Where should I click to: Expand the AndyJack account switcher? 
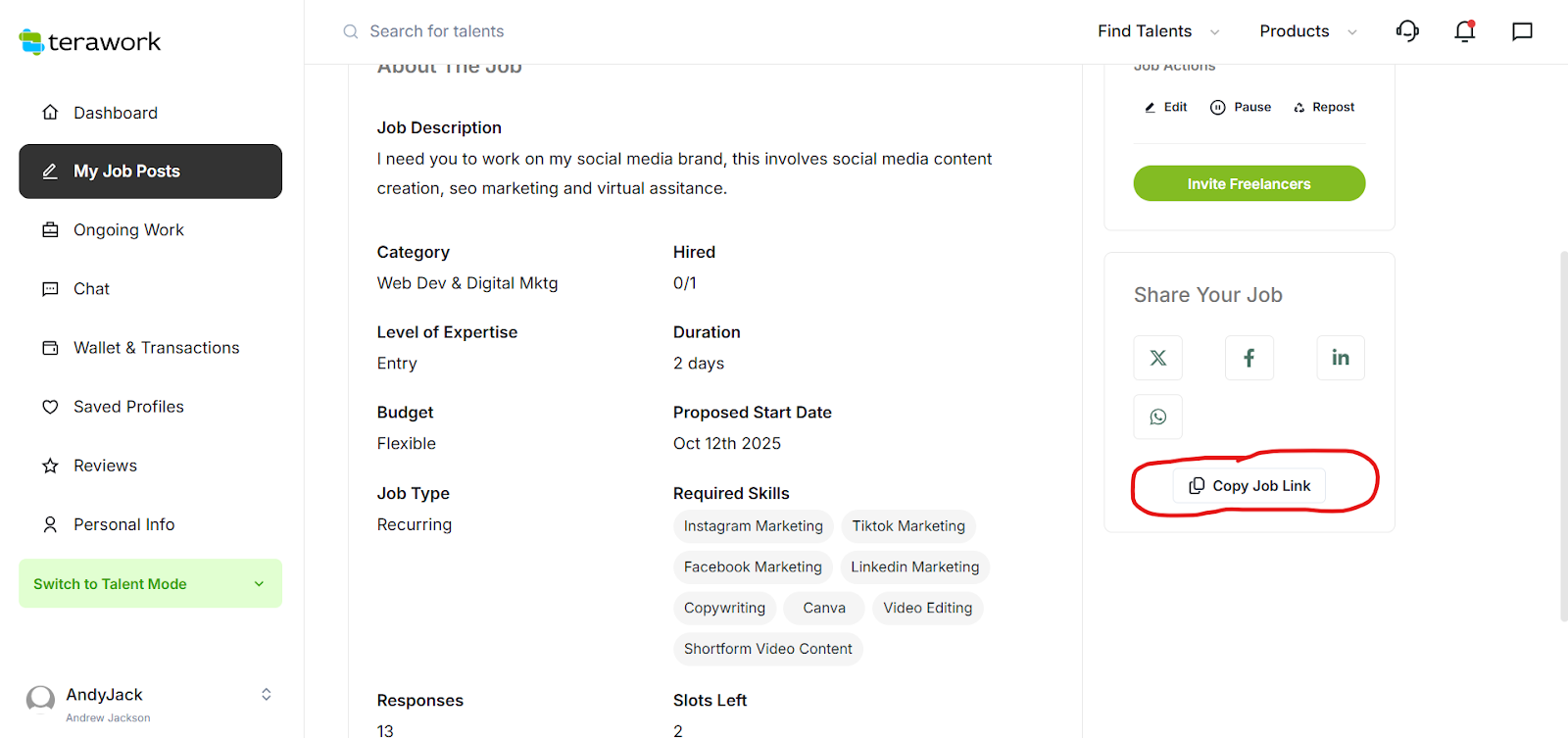coord(266,695)
